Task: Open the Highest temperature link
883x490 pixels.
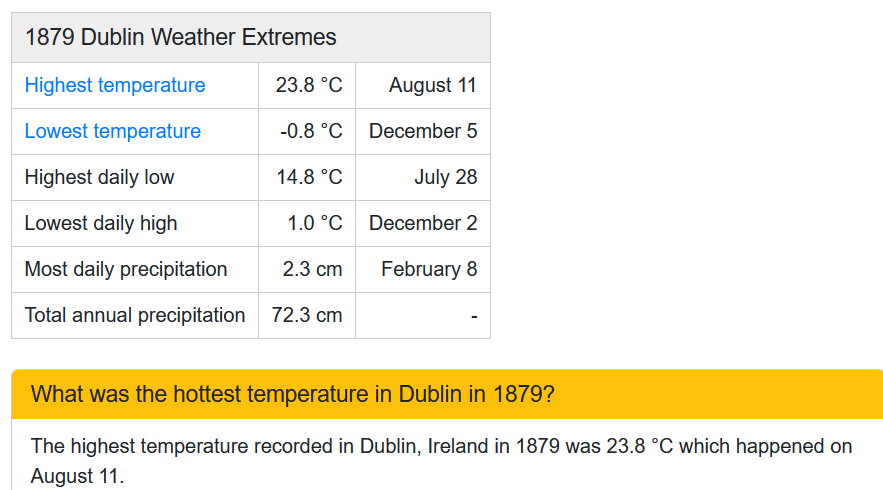Action: pyautogui.click(x=115, y=85)
